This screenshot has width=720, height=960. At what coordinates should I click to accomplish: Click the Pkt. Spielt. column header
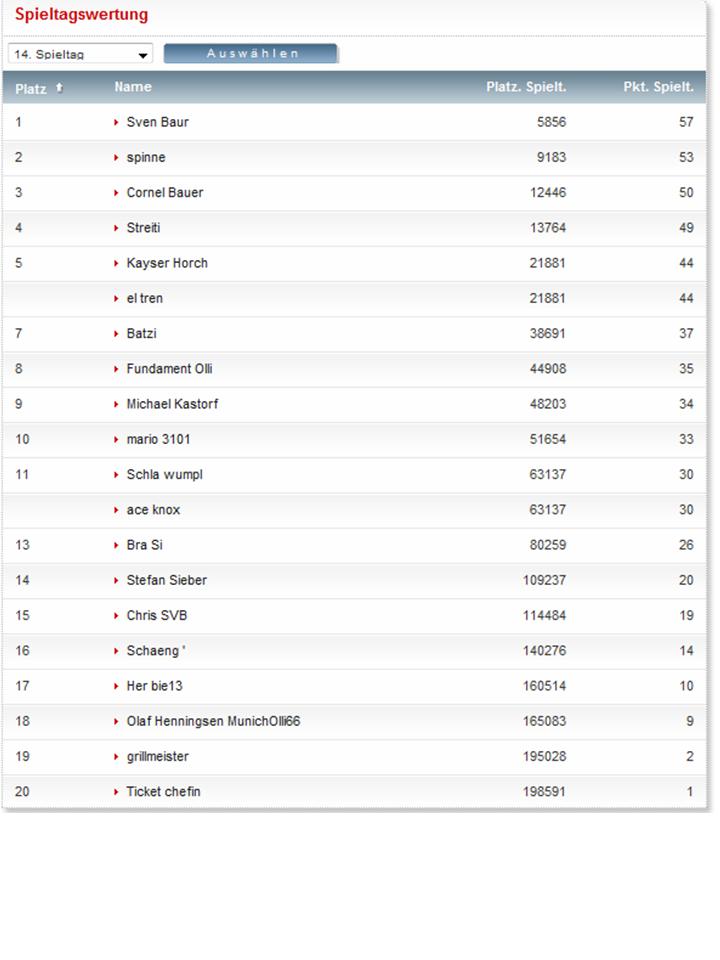[658, 87]
